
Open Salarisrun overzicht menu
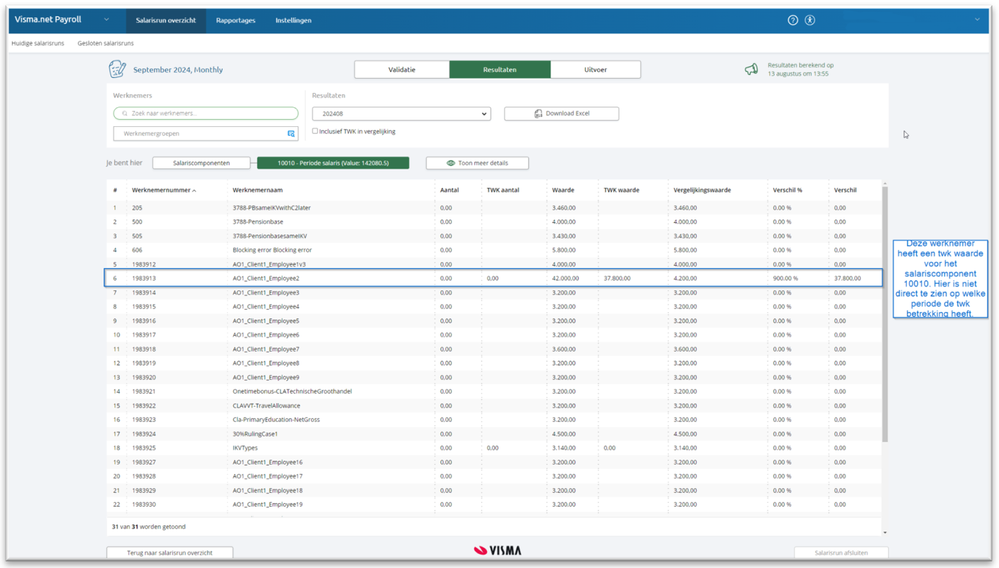(x=166, y=20)
